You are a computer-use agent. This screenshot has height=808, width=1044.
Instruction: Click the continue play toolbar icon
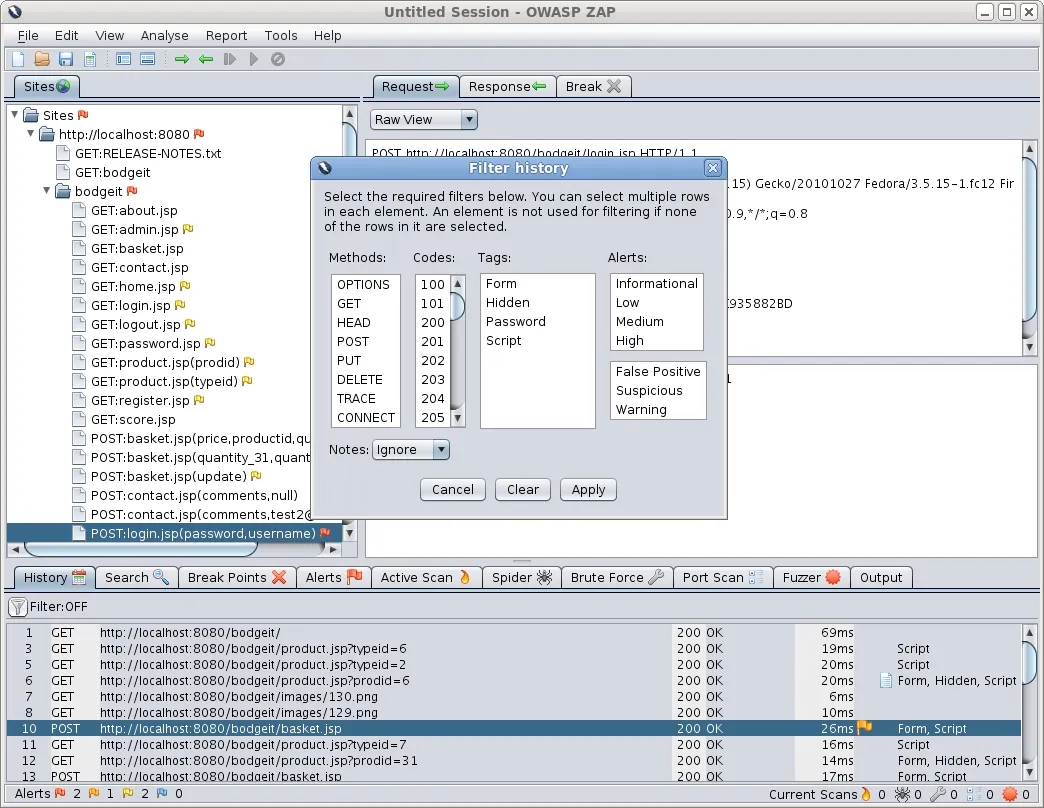254,59
